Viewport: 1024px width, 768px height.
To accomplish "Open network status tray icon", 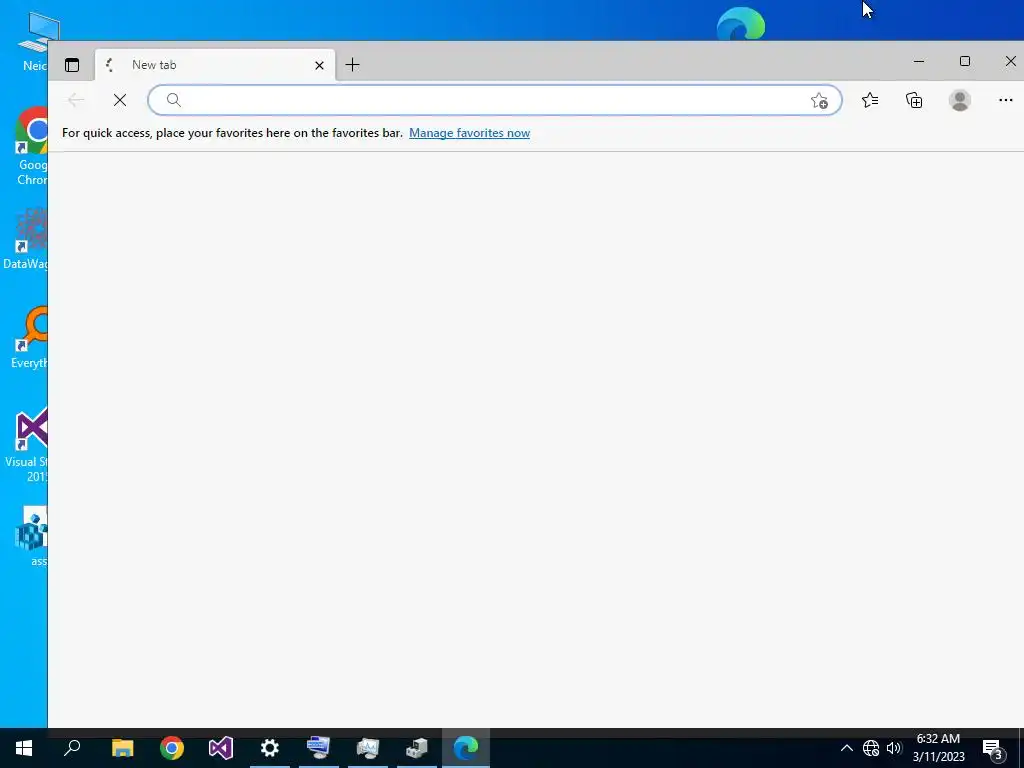I will (x=871, y=748).
